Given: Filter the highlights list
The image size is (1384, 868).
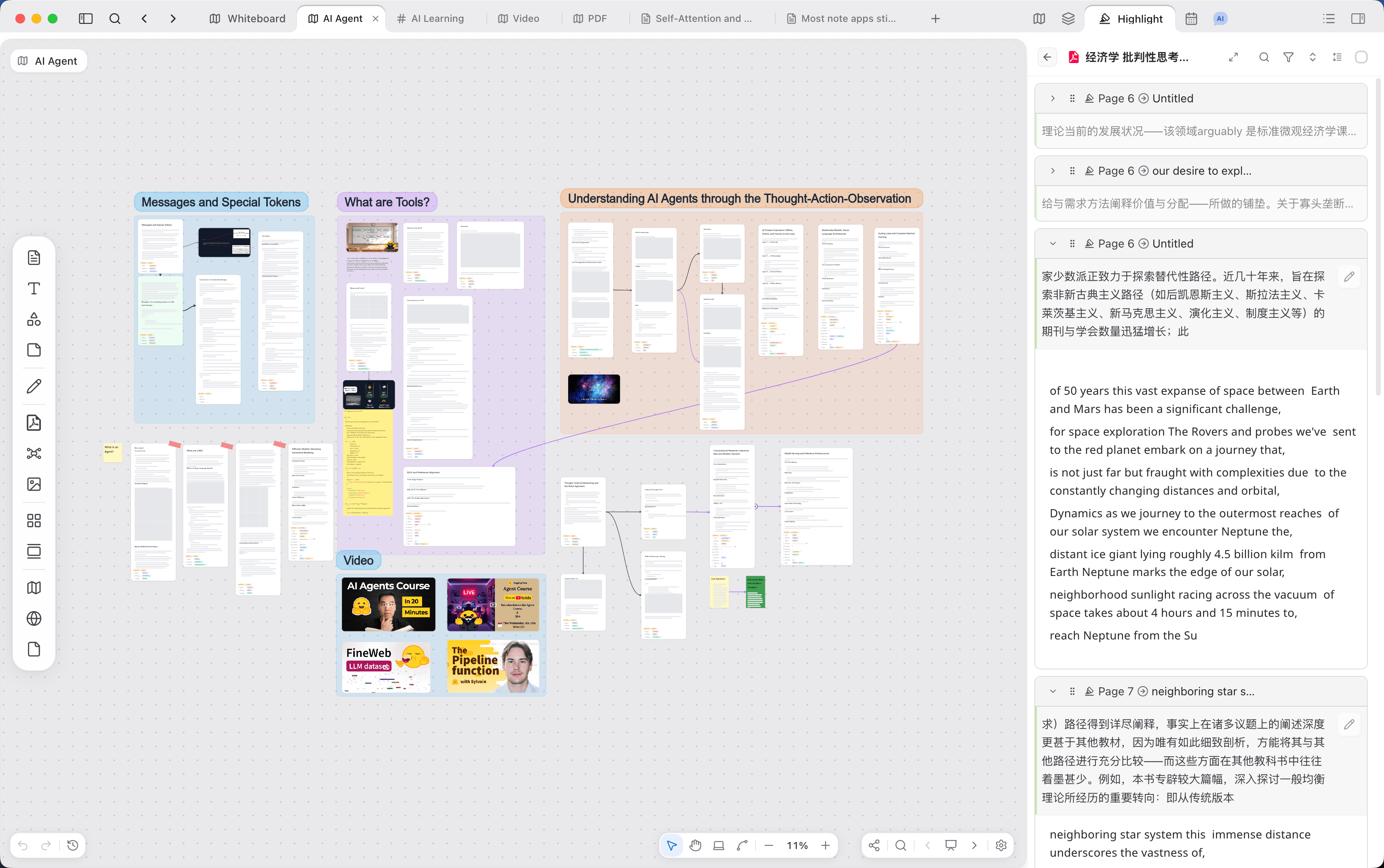Looking at the screenshot, I should tap(1288, 57).
